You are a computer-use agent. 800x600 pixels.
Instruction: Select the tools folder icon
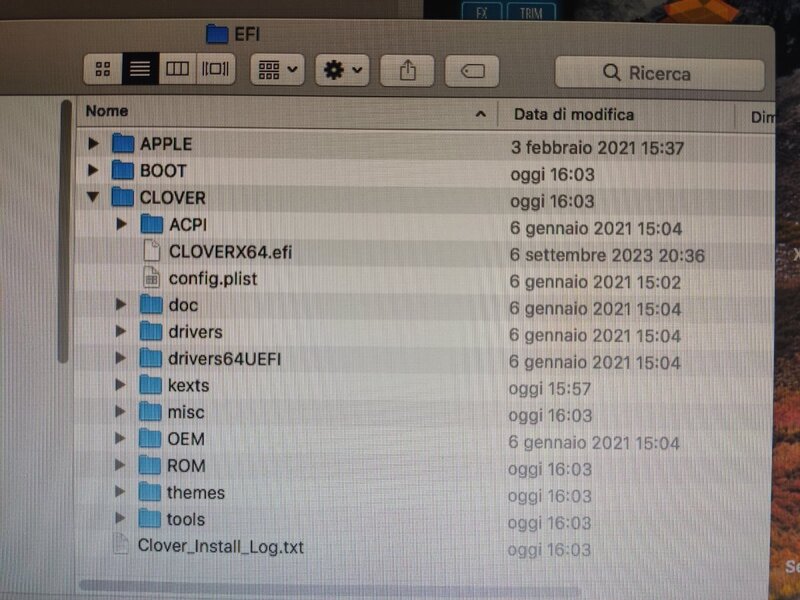click(149, 518)
